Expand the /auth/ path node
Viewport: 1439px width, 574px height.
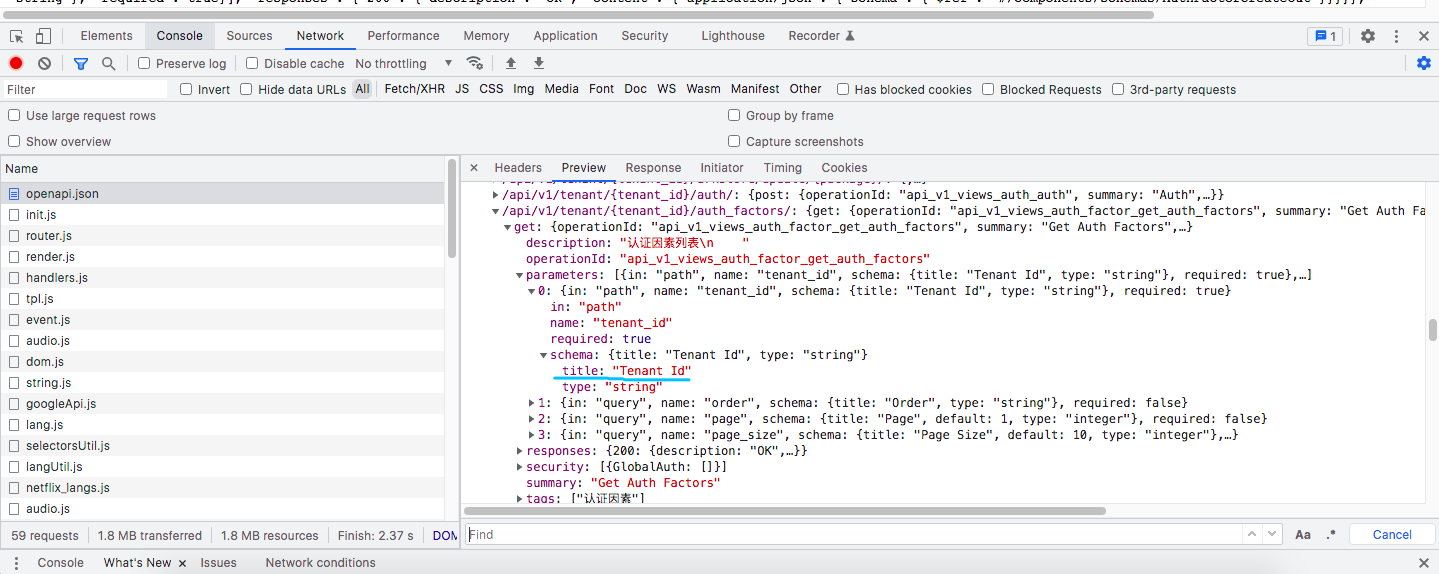coord(496,195)
